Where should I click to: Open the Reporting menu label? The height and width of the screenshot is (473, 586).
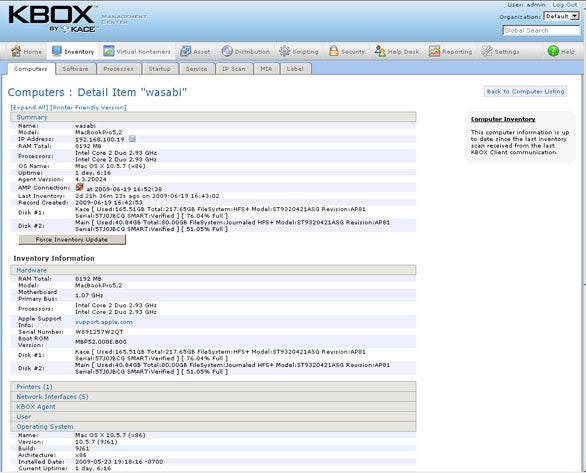pyautogui.click(x=457, y=52)
